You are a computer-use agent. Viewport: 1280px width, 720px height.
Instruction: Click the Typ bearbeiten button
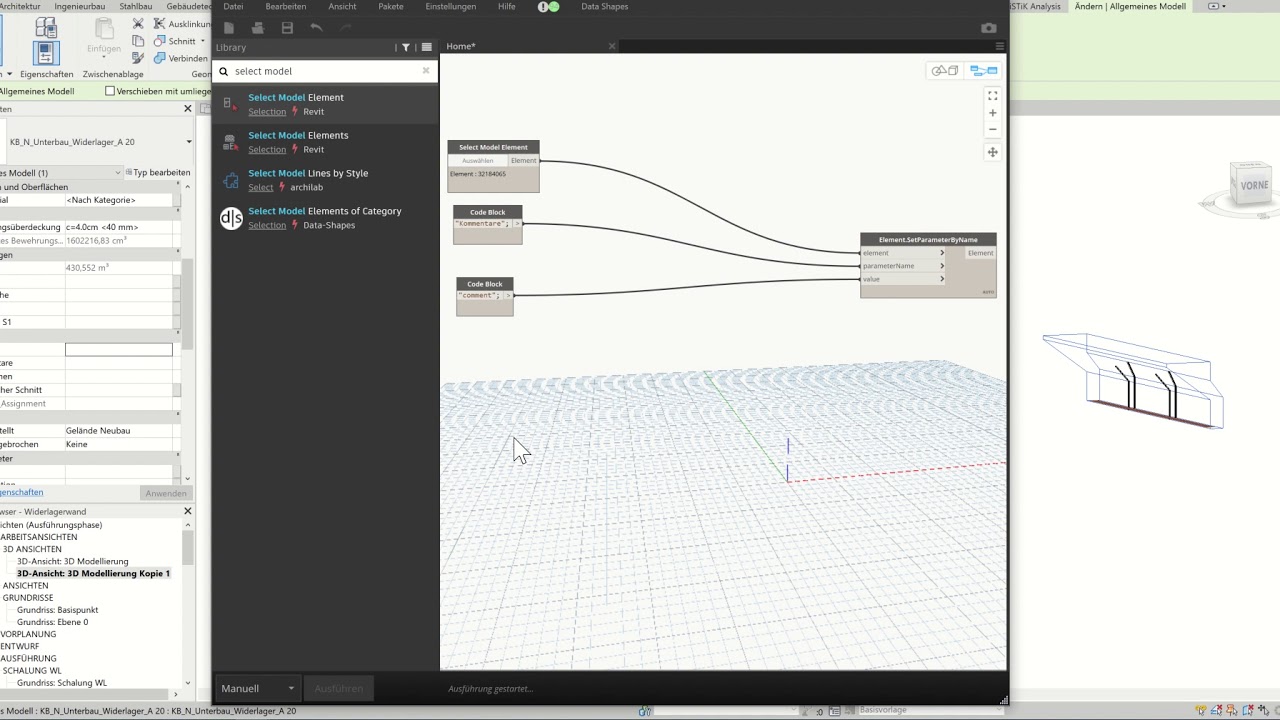coord(158,173)
